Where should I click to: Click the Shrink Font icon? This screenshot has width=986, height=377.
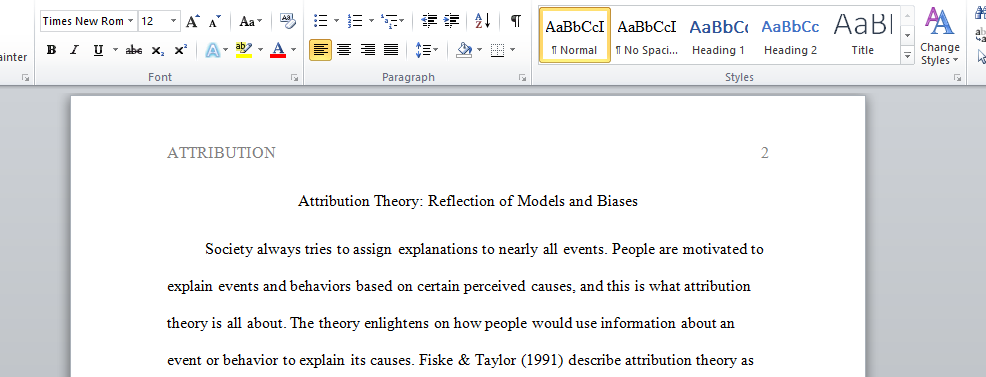point(214,21)
